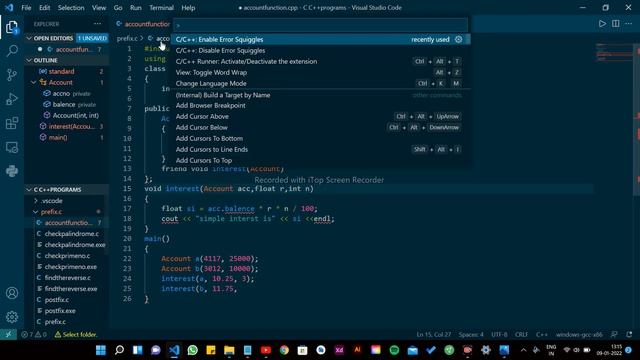Collapse the prefix.c folder
The width and height of the screenshot is (640, 360).
tap(36, 211)
